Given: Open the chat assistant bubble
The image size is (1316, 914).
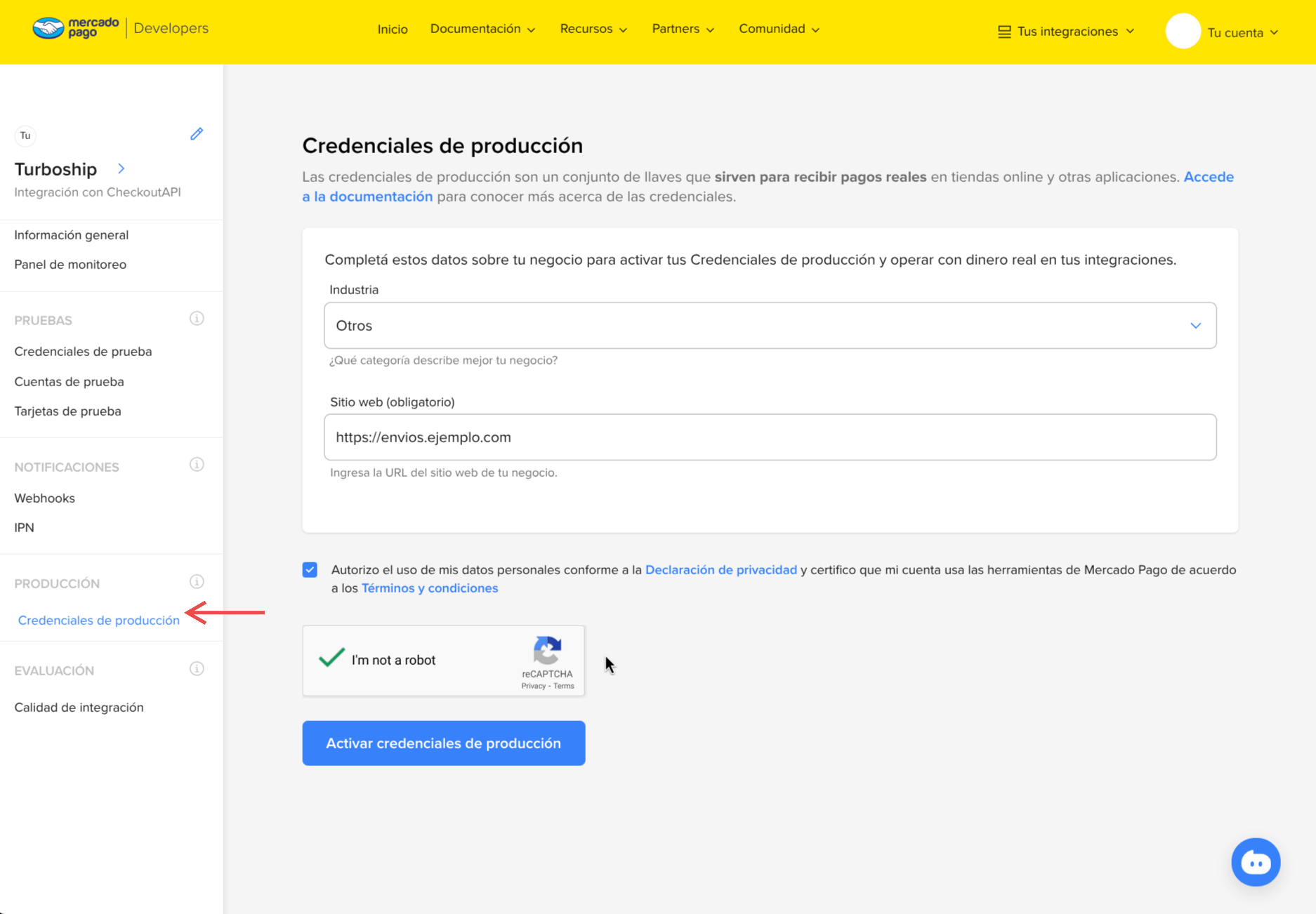Looking at the screenshot, I should tap(1256, 862).
